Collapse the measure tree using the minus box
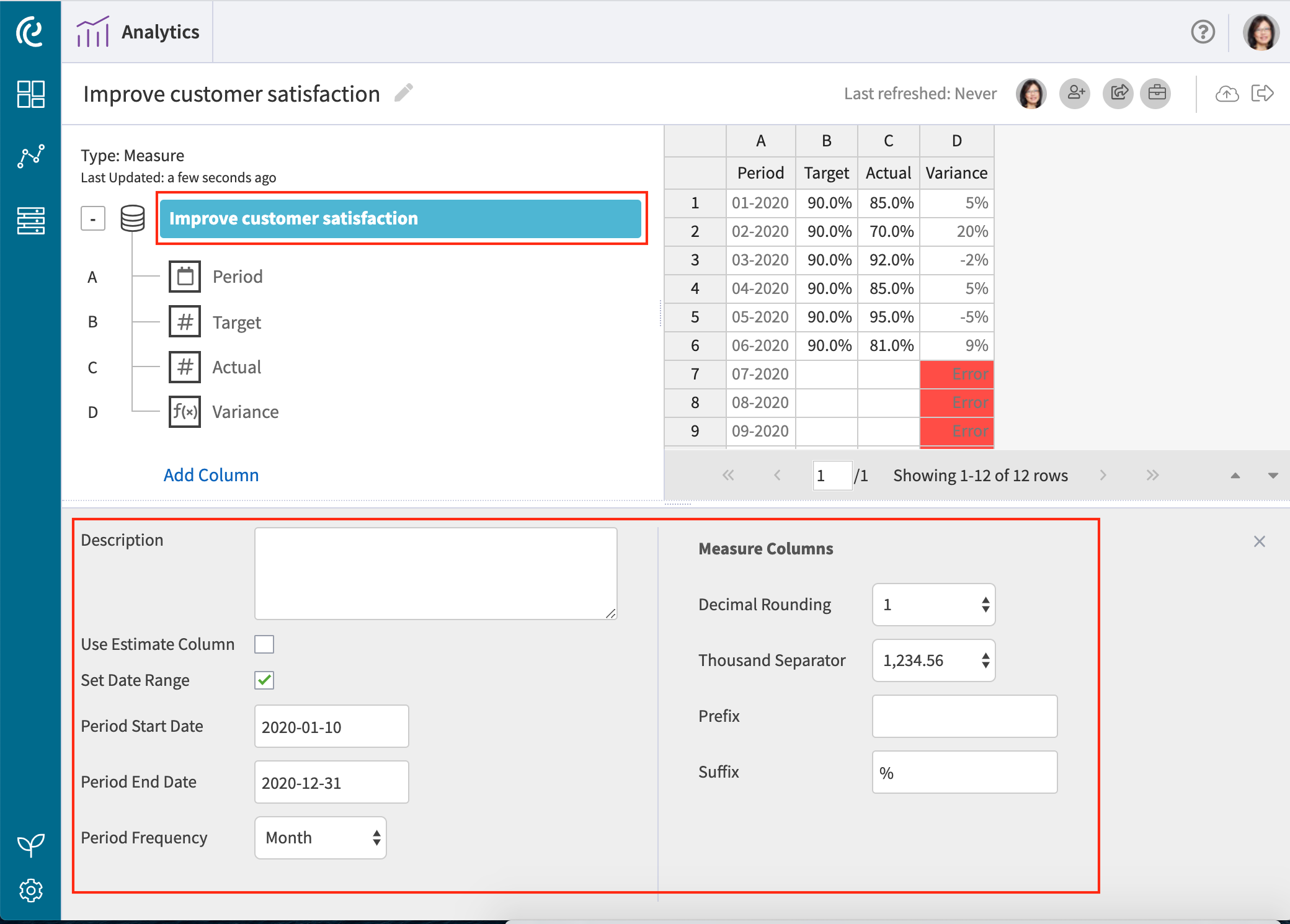The height and width of the screenshot is (924, 1290). [x=92, y=218]
